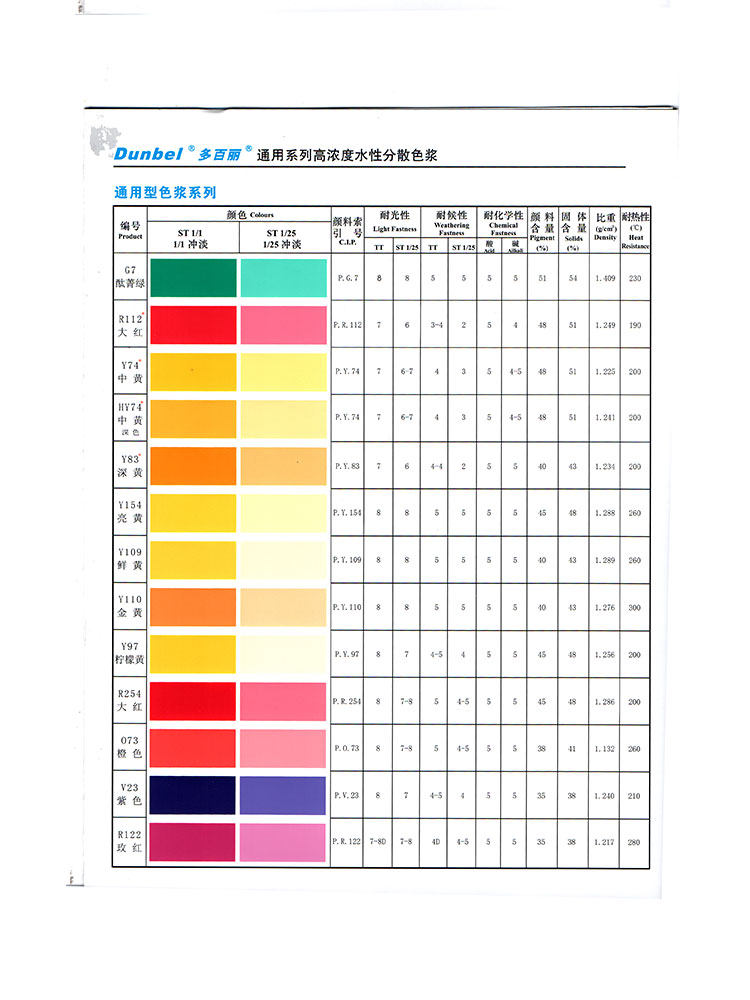Pick the Y74 yellow ST 1/1 swatch
This screenshot has width=750, height=1000.
click(x=193, y=372)
